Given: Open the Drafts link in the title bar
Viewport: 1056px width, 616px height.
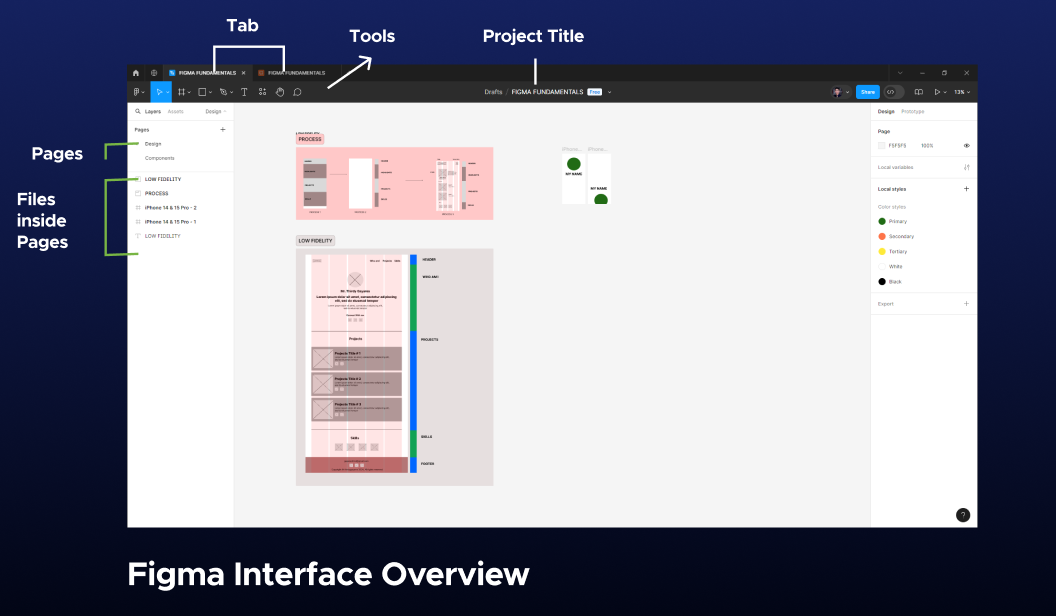Looking at the screenshot, I should (492, 91).
